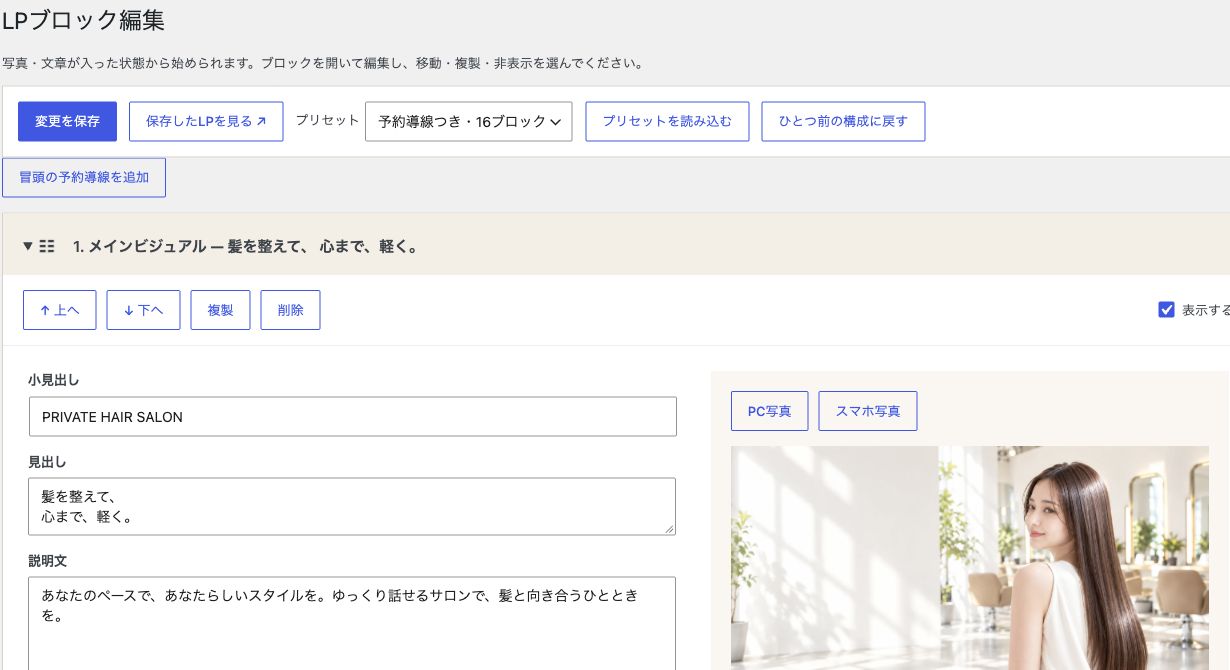Select the PC写真 tab button
This screenshot has height=670, width=1230.
pos(769,411)
